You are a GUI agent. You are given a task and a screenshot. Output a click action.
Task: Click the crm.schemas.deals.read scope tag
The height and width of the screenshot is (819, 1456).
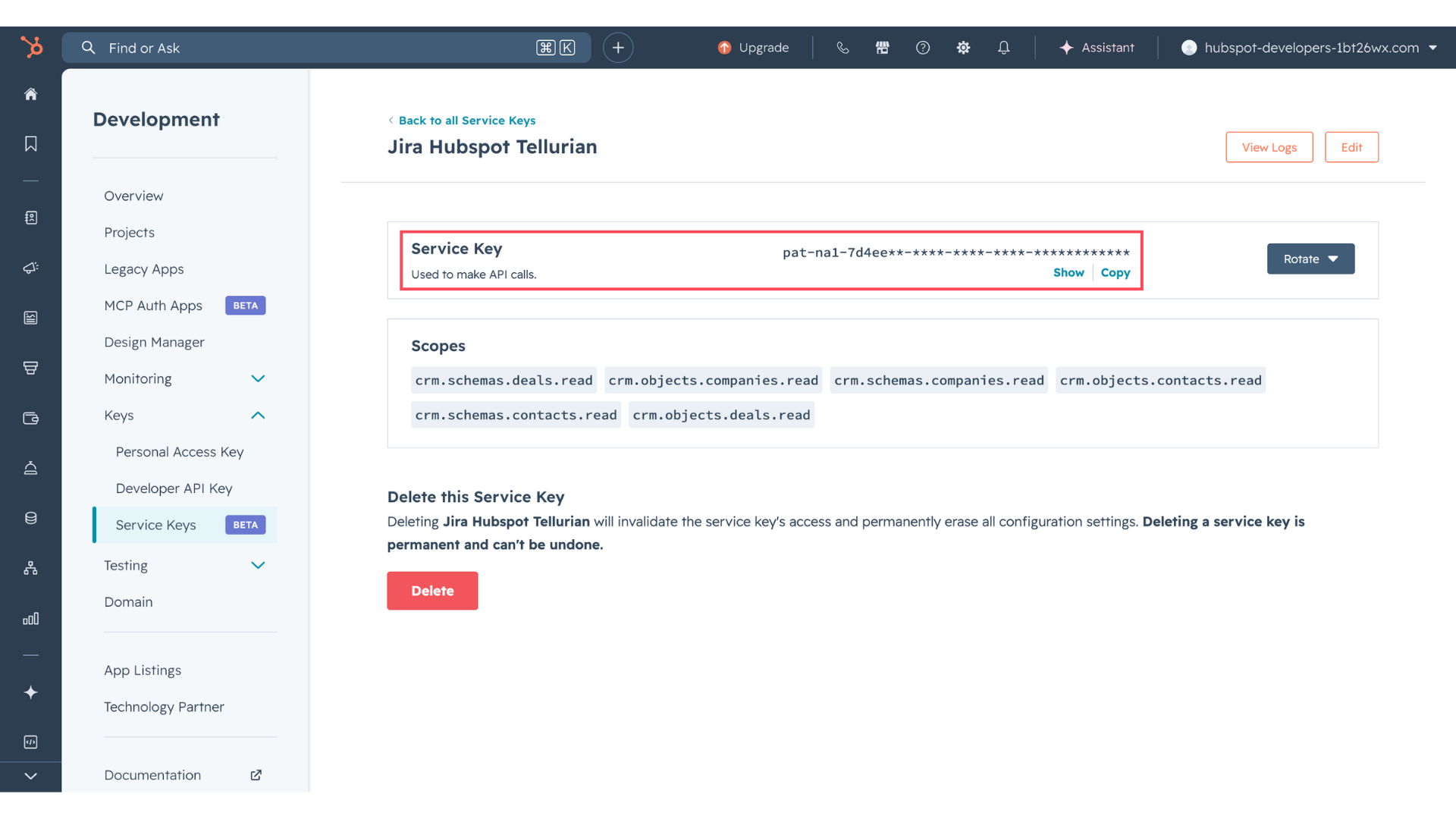click(504, 381)
